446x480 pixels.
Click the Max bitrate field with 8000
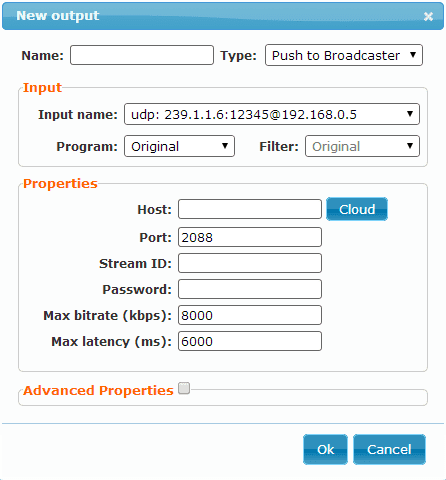(x=250, y=315)
